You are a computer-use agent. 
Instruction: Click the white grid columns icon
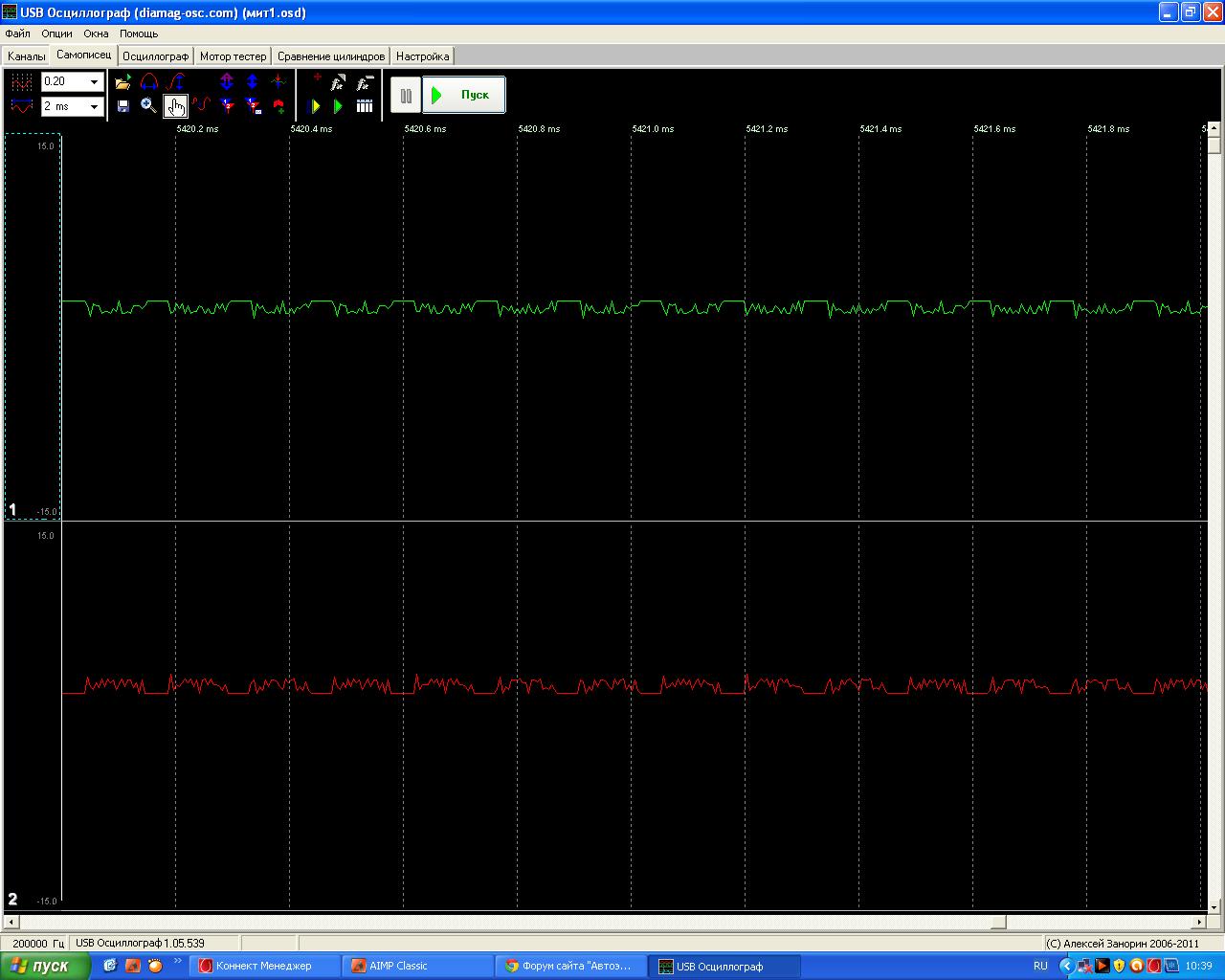coord(365,106)
